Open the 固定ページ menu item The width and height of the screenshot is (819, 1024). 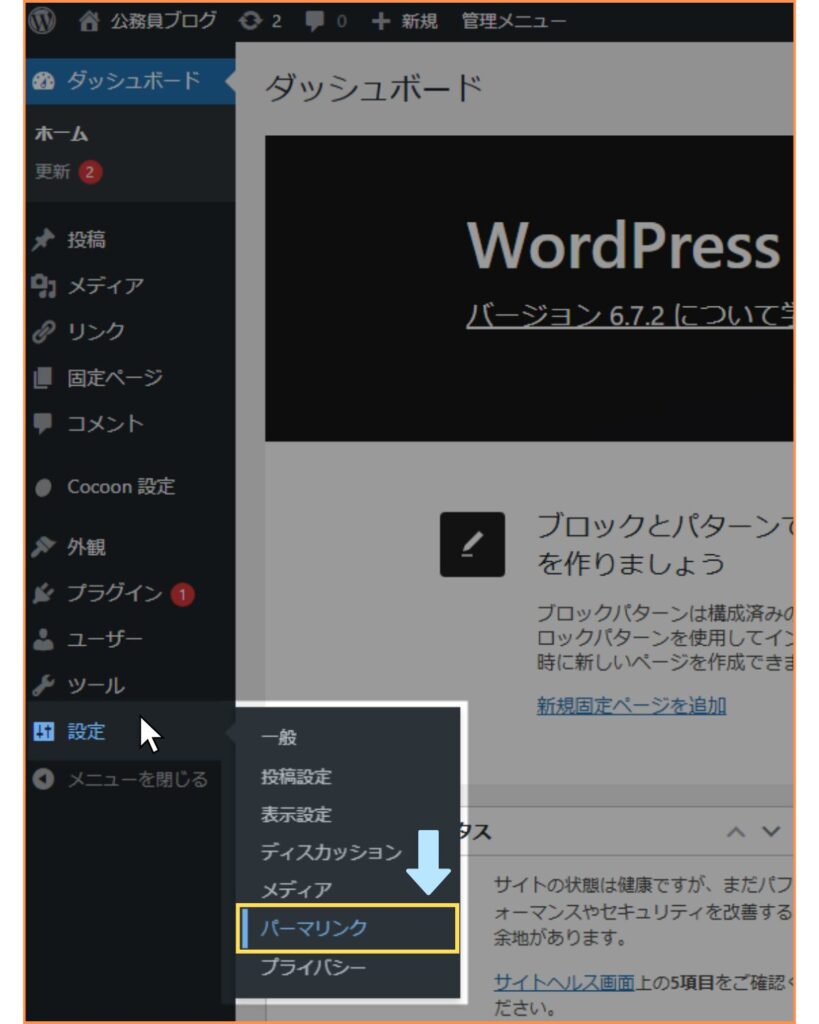(x=115, y=377)
